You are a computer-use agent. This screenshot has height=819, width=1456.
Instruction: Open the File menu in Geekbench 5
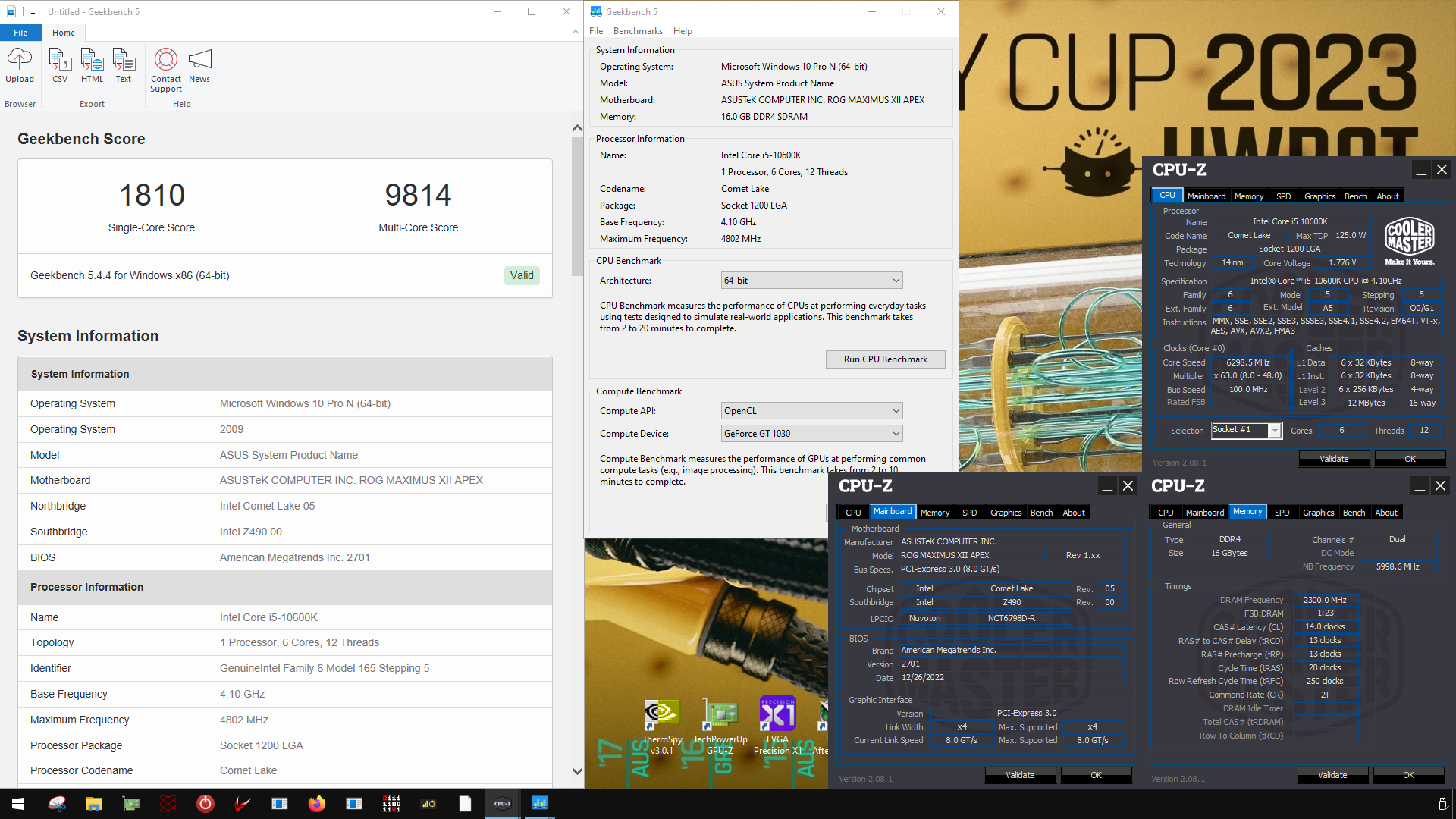tap(596, 31)
